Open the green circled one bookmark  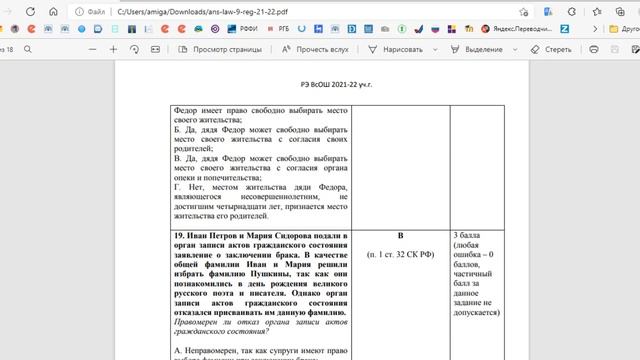click(402, 29)
